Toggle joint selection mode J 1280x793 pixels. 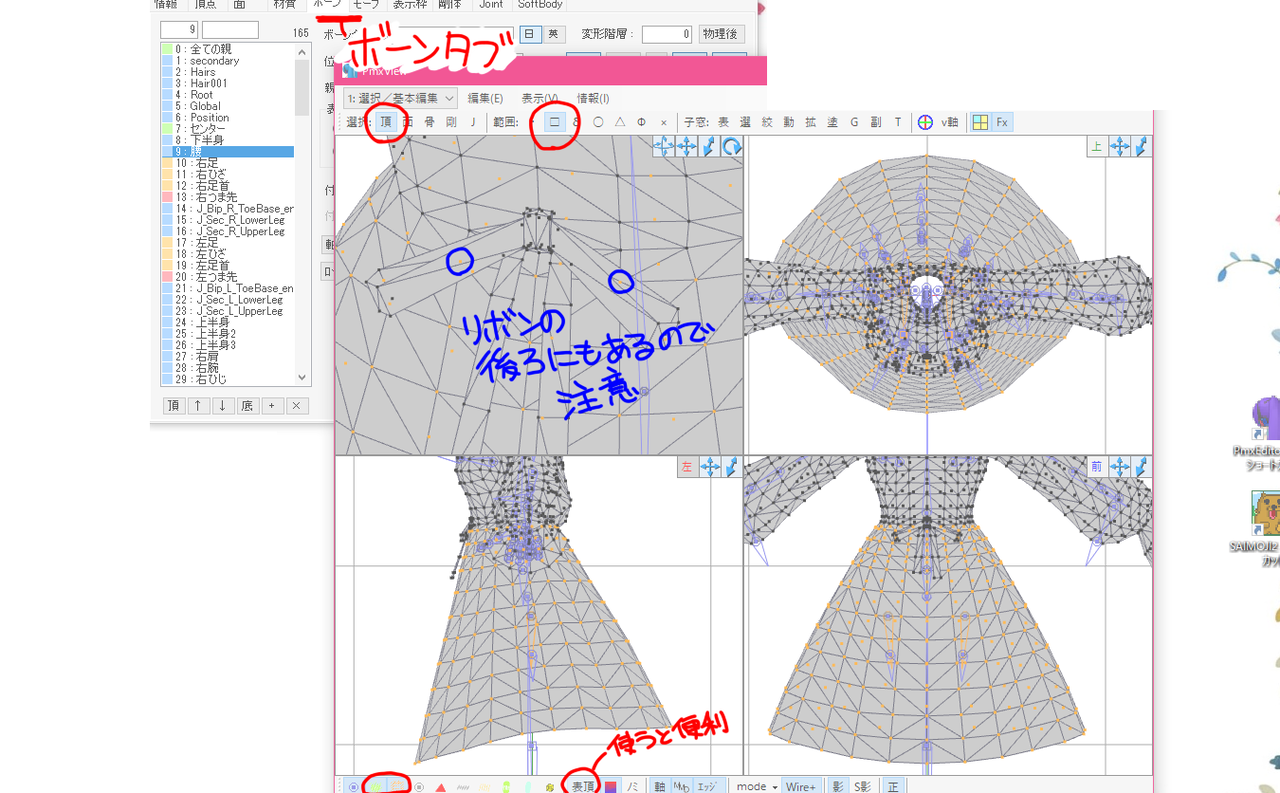pyautogui.click(x=473, y=122)
